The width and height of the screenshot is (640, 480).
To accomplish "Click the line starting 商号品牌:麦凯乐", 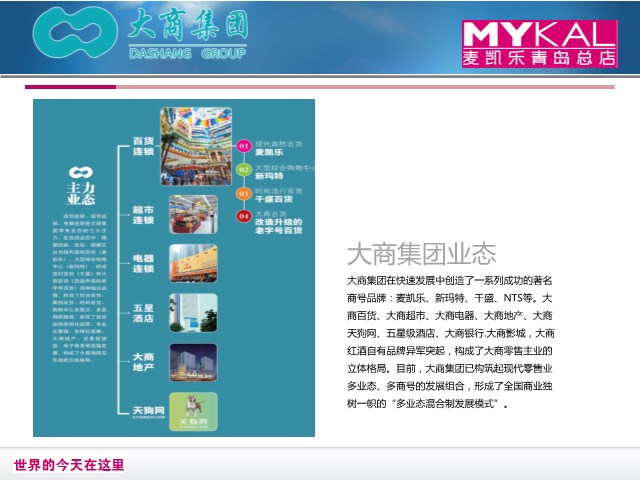I will click(449, 298).
